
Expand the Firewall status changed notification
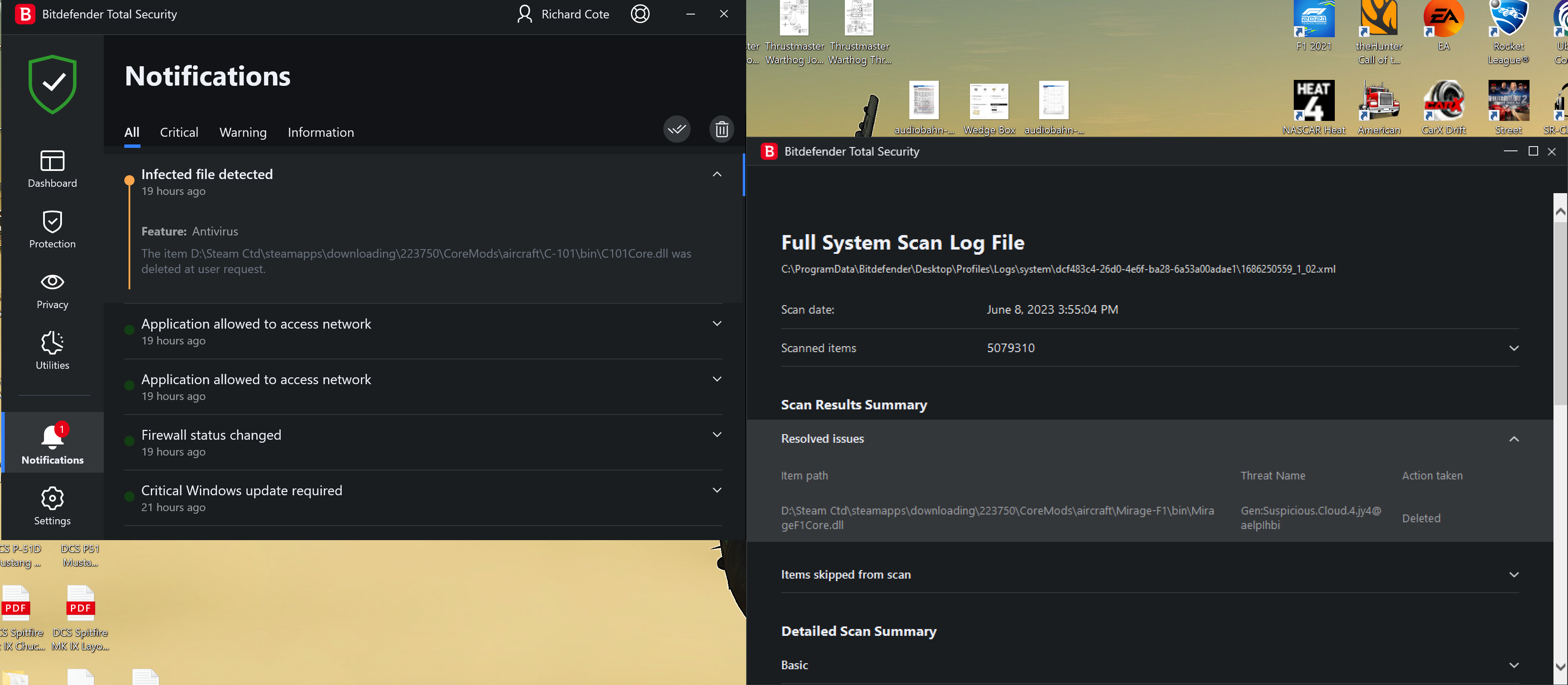coord(717,435)
